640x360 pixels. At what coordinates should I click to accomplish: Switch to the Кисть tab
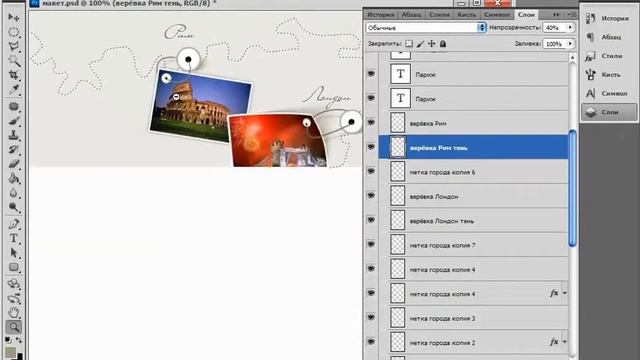467,14
